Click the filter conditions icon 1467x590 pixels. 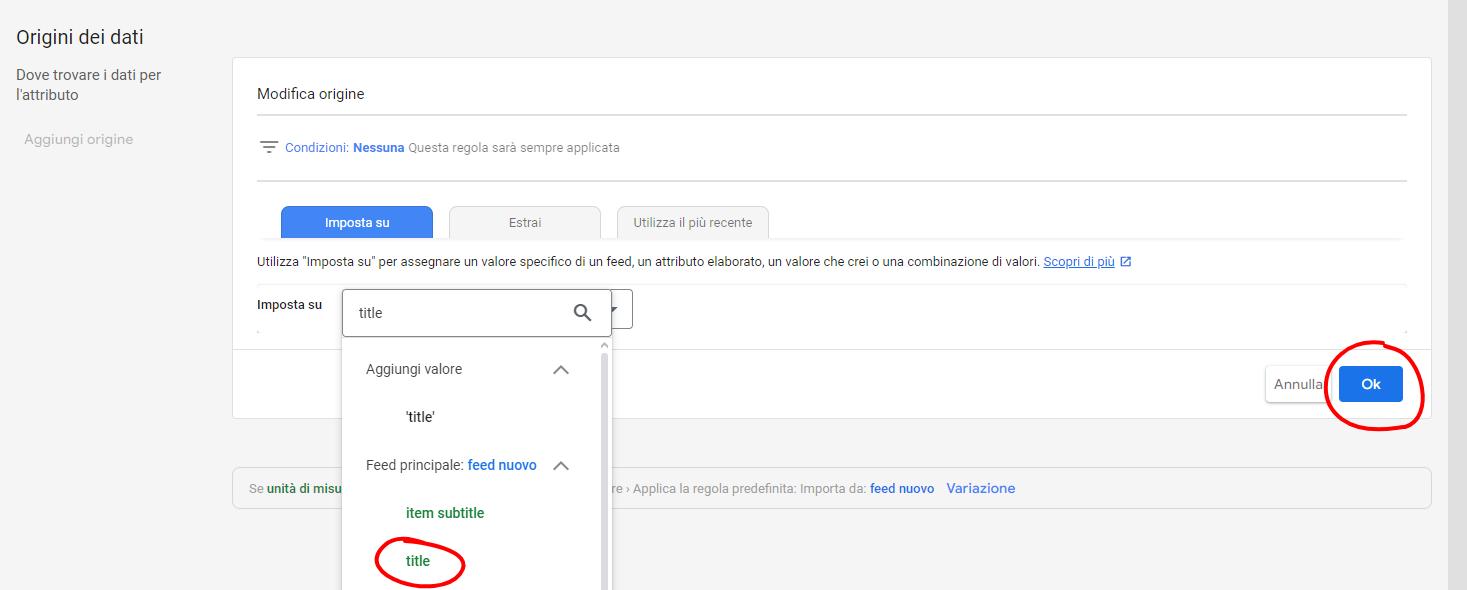coord(268,147)
